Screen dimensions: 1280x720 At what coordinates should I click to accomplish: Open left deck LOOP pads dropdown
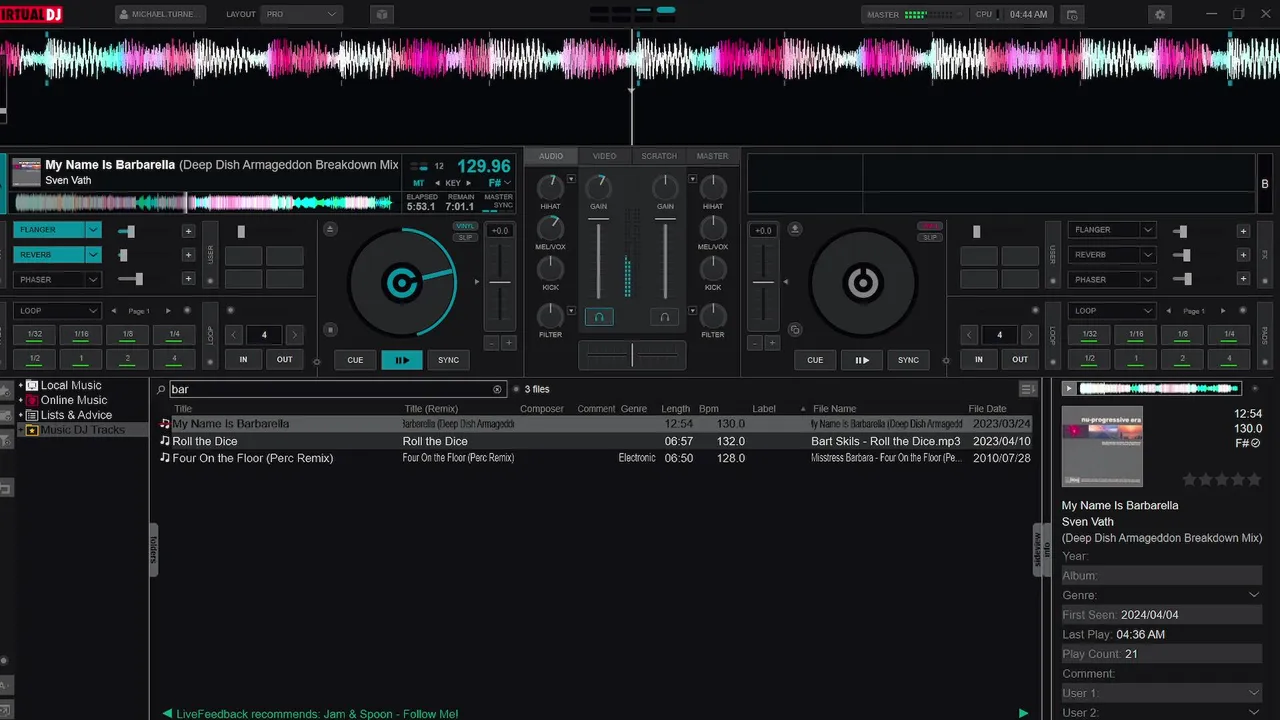57,311
